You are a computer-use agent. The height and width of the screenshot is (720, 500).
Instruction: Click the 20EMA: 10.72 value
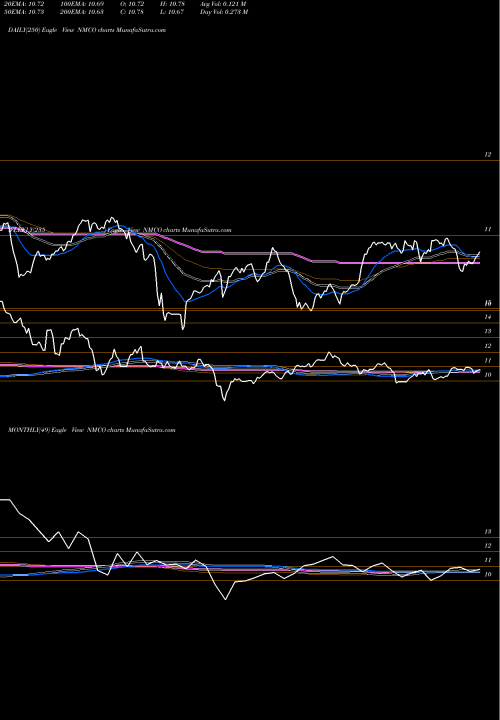click(x=24, y=4)
